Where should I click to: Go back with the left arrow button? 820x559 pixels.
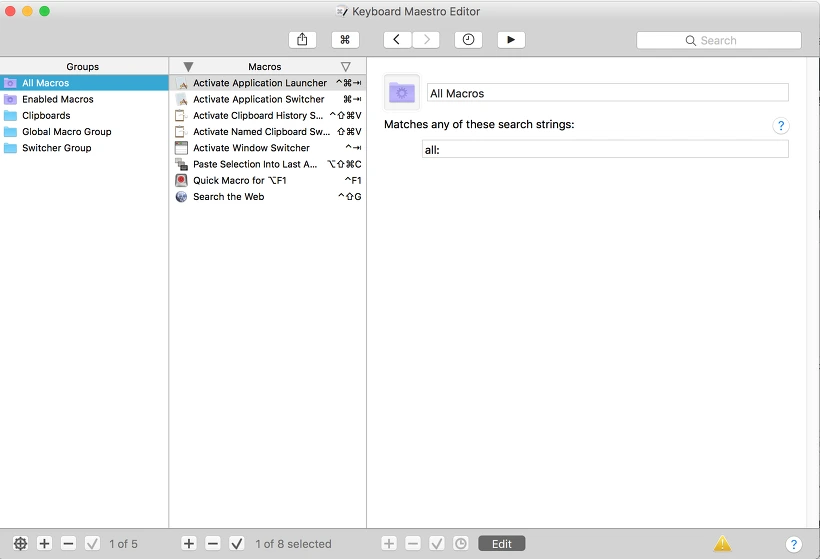(397, 40)
